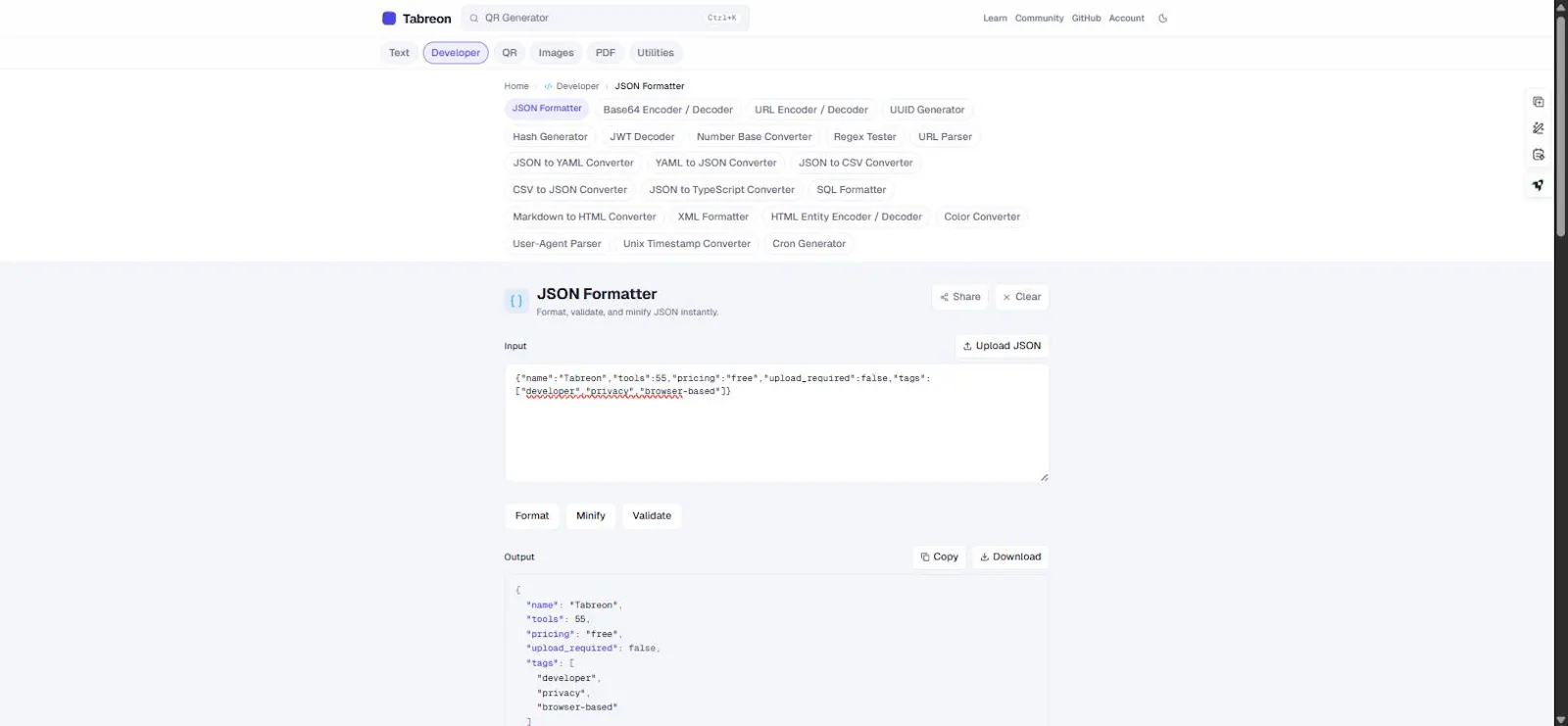Open User-Agent Parser tool
Screen dimensions: 1568x726
pos(557,244)
